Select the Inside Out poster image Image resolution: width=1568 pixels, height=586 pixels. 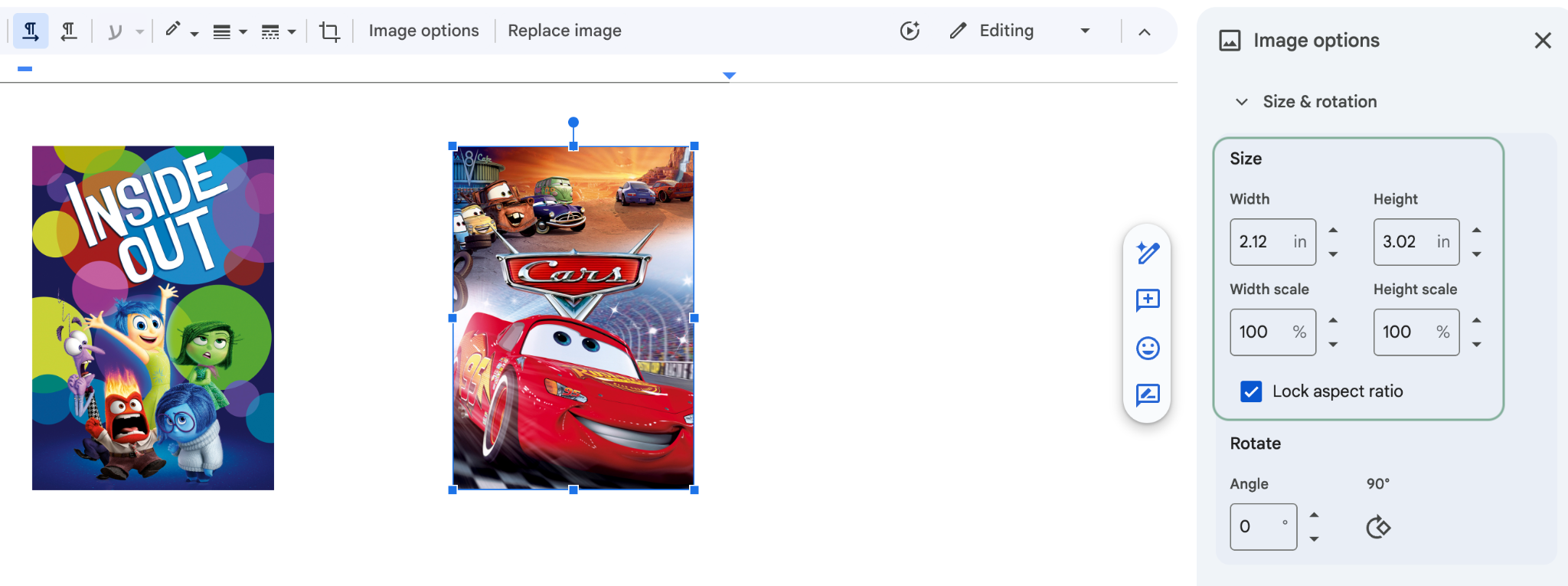click(153, 318)
